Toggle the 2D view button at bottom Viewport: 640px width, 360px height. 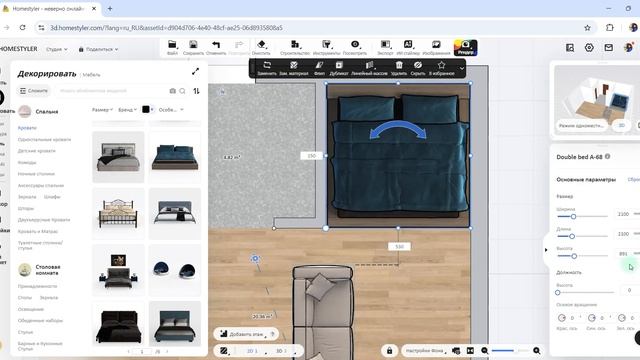coord(252,351)
